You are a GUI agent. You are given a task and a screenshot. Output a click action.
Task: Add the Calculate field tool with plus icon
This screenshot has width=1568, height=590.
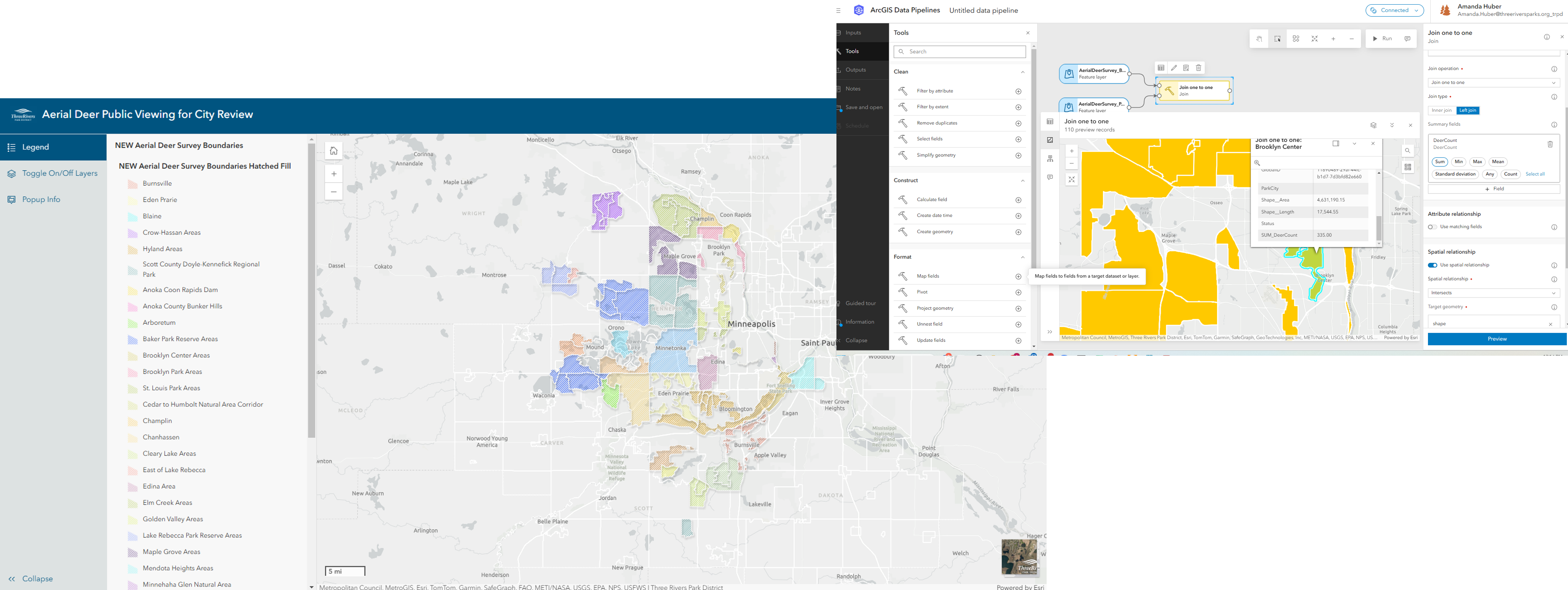1018,200
